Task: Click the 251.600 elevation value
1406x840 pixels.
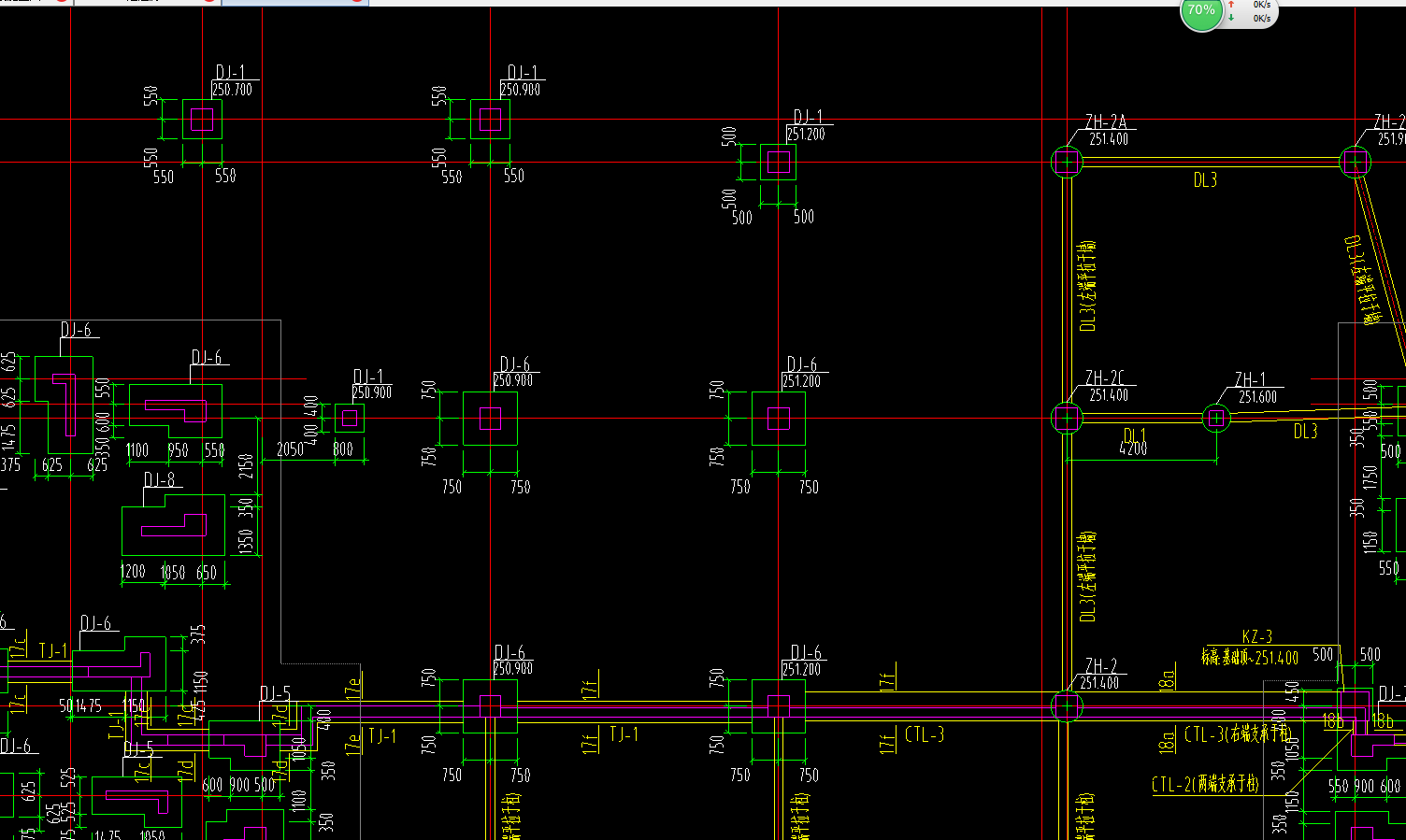Action: pos(1257,397)
